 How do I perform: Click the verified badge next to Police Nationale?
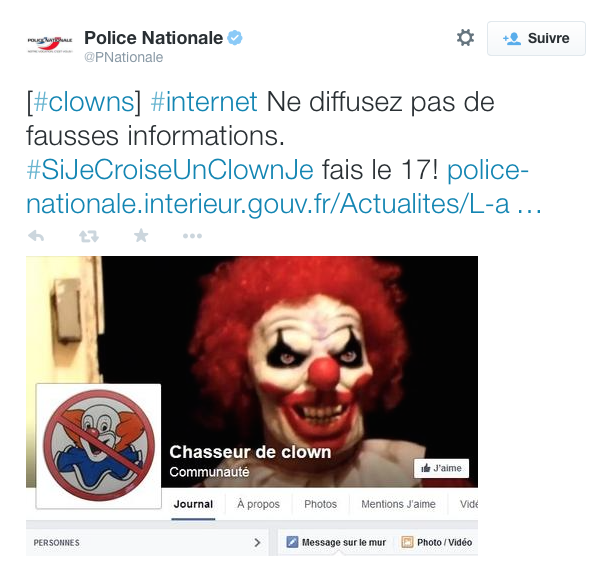pyautogui.click(x=235, y=38)
